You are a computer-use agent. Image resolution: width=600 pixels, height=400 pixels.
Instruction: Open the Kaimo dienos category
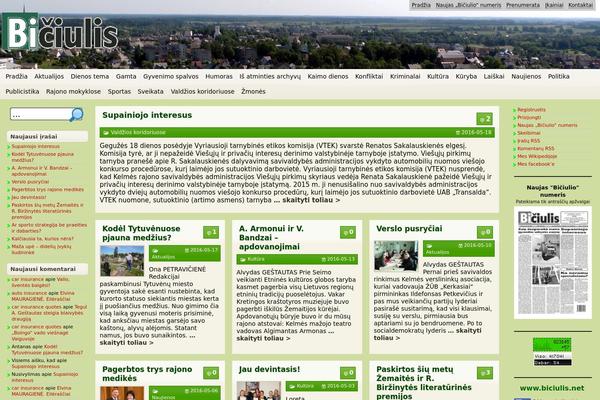(328, 77)
